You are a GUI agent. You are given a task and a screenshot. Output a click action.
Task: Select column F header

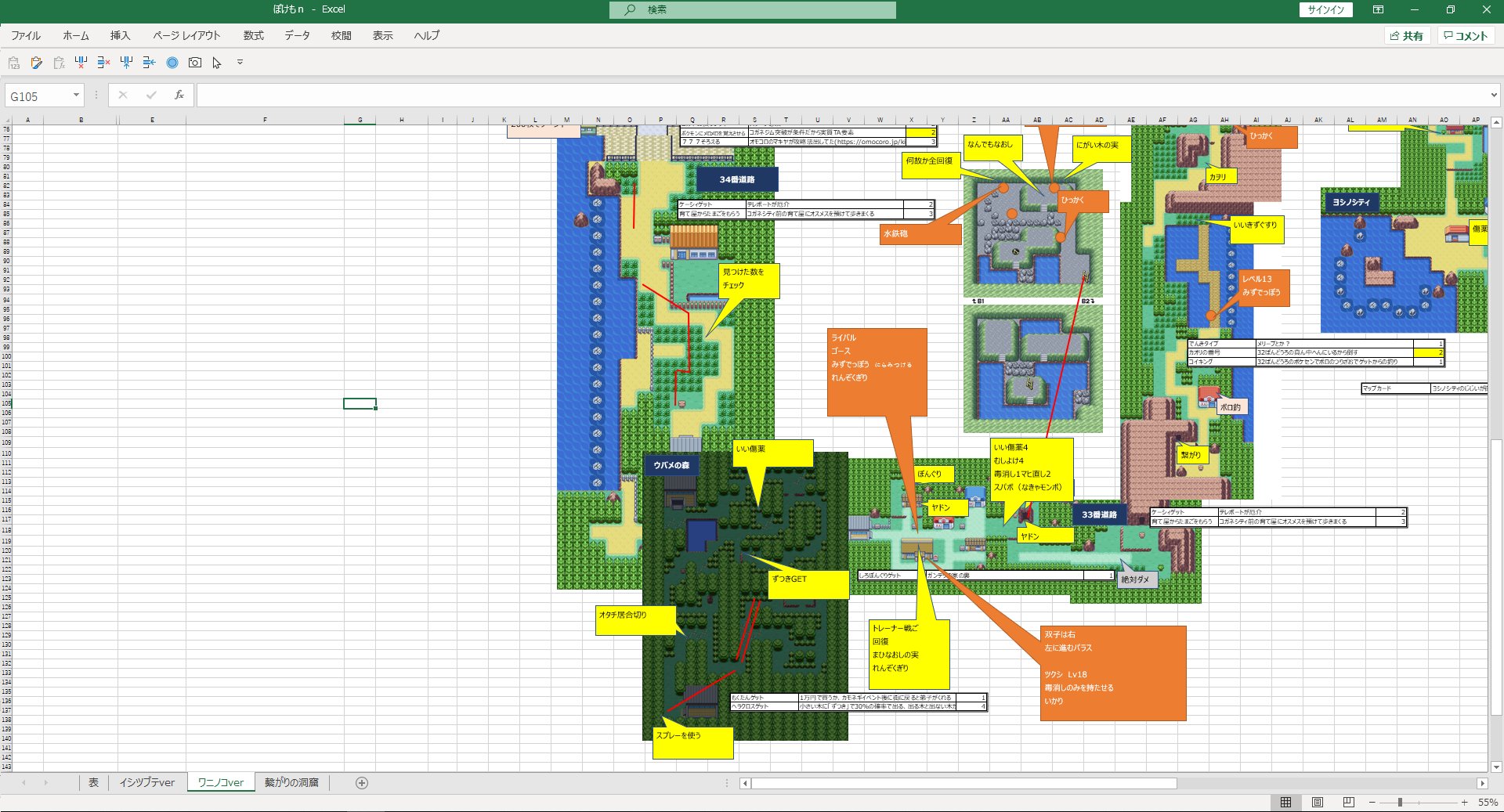coord(265,120)
